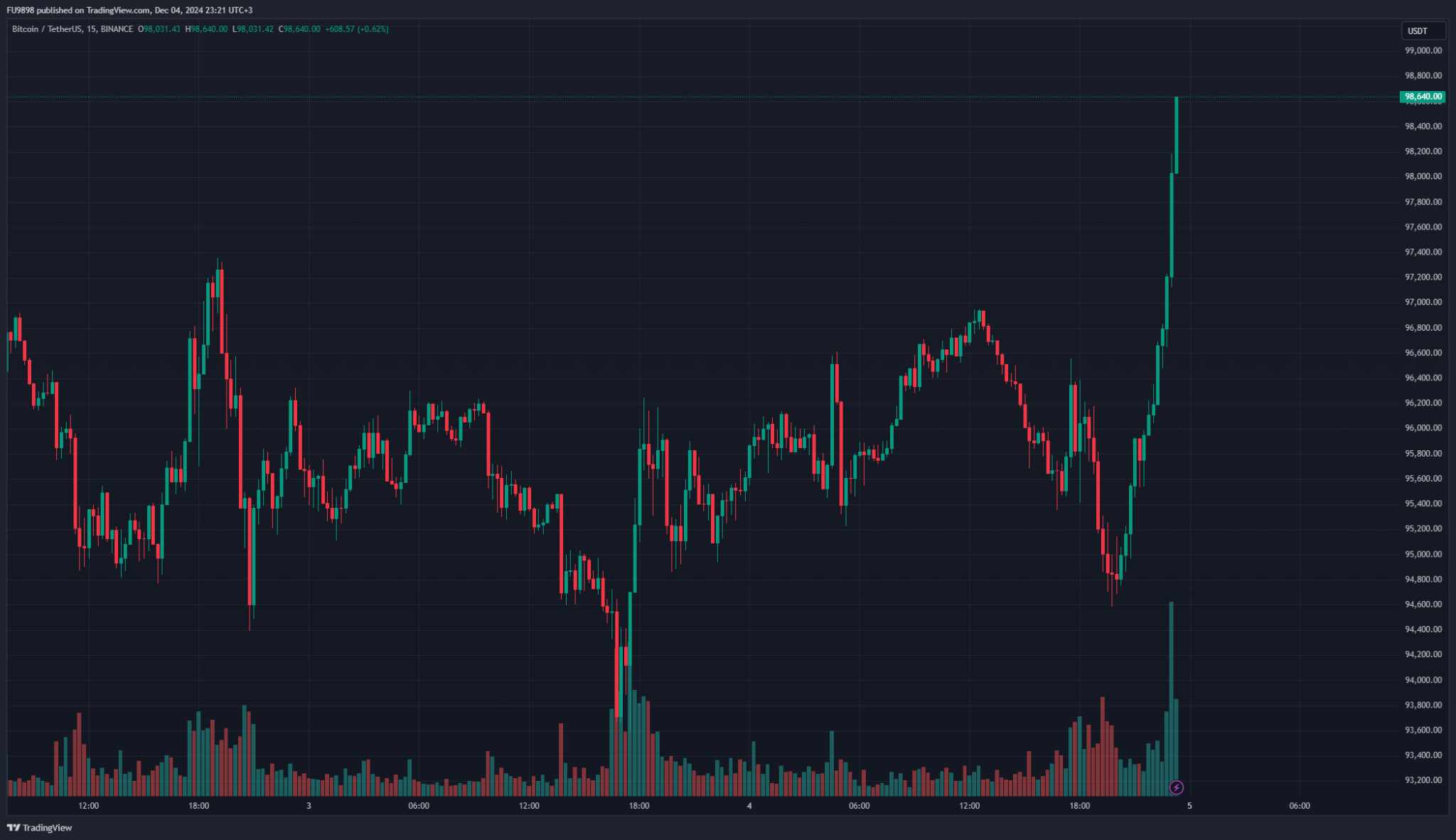The image size is (1456, 840).
Task: Click the date marker 4 on the time axis
Action: coord(749,806)
